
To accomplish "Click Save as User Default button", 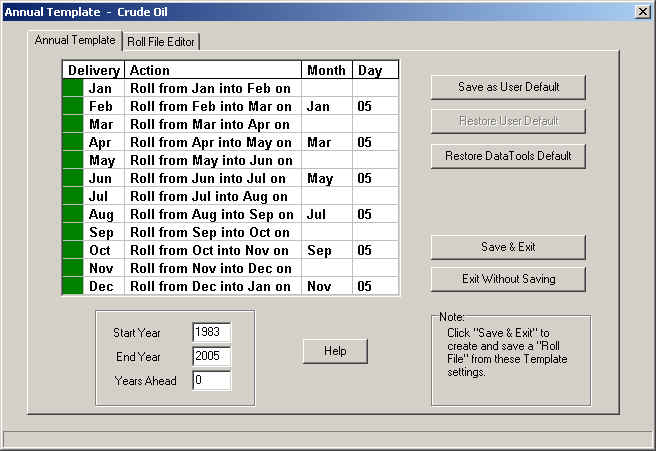I will (x=508, y=87).
